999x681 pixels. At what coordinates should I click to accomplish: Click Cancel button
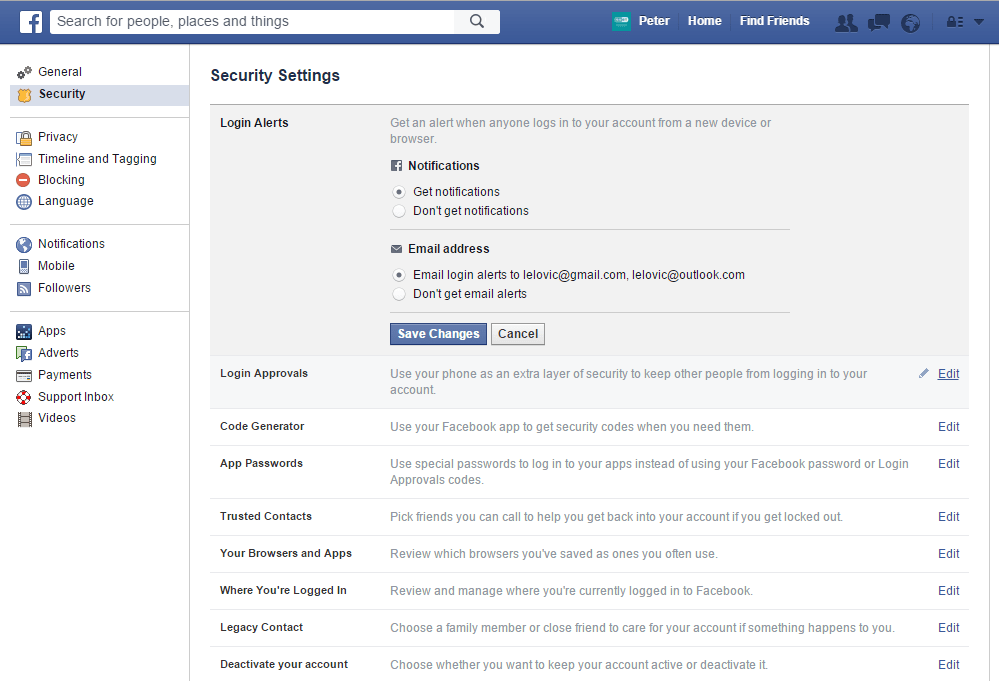click(x=517, y=334)
